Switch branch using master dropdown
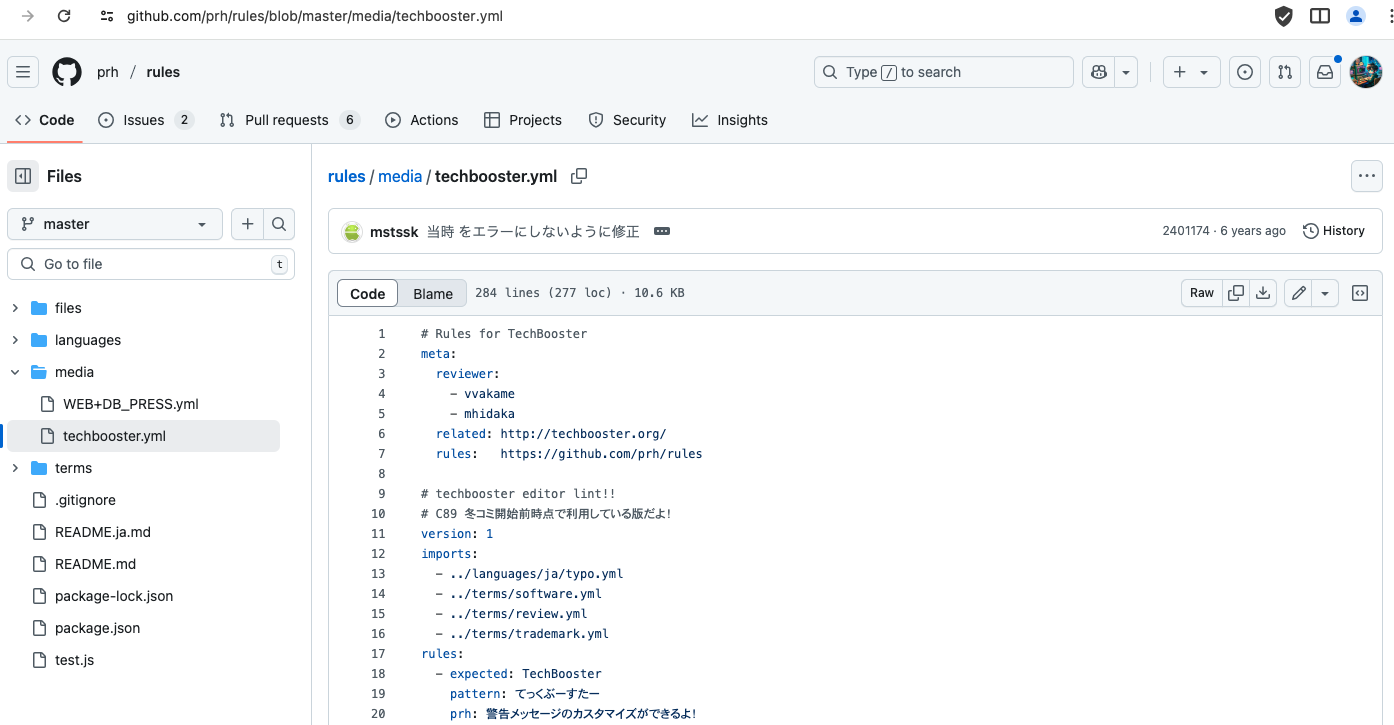Screen dimensions: 1394x725 point(115,224)
